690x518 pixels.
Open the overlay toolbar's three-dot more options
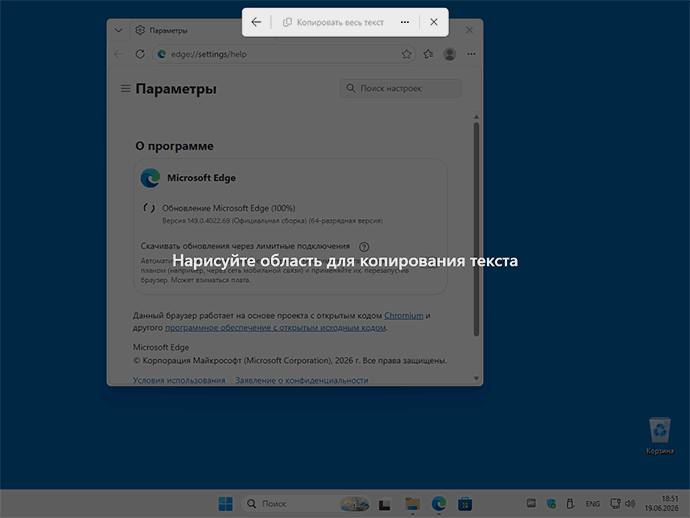(405, 22)
